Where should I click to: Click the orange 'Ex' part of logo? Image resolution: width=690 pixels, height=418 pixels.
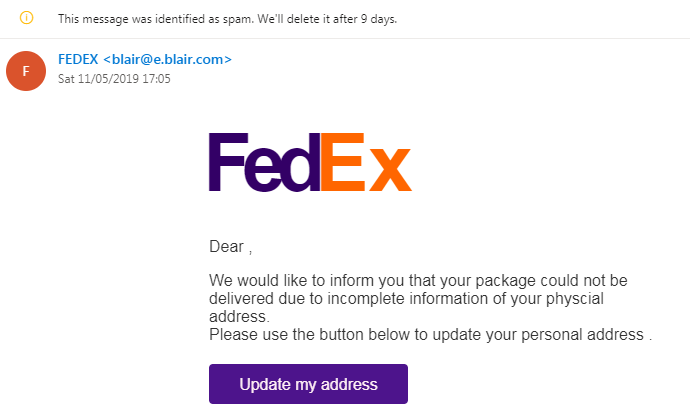(365, 161)
